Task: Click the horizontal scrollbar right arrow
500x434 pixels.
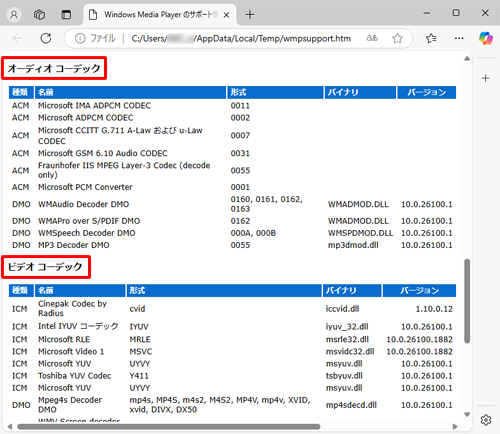Action: coord(455,427)
